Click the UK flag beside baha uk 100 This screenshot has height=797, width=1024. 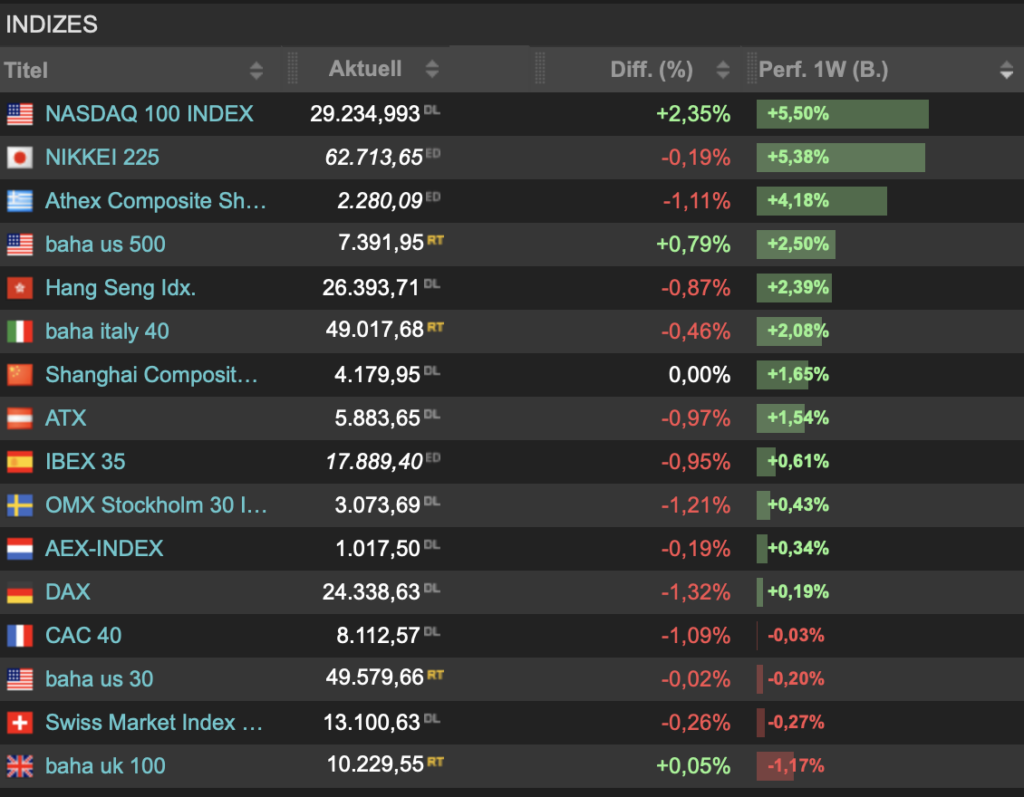coord(20,766)
